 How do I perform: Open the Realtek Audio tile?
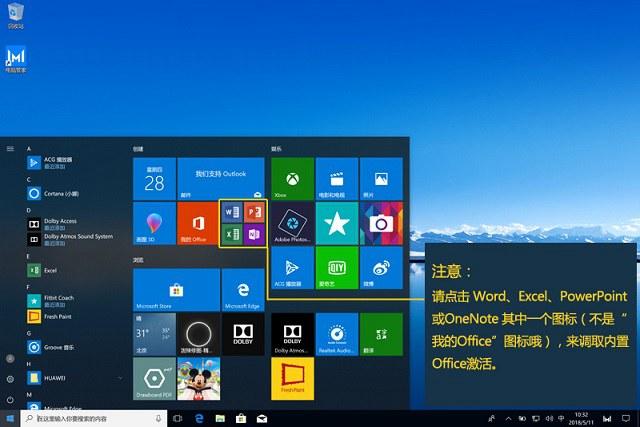coord(337,334)
